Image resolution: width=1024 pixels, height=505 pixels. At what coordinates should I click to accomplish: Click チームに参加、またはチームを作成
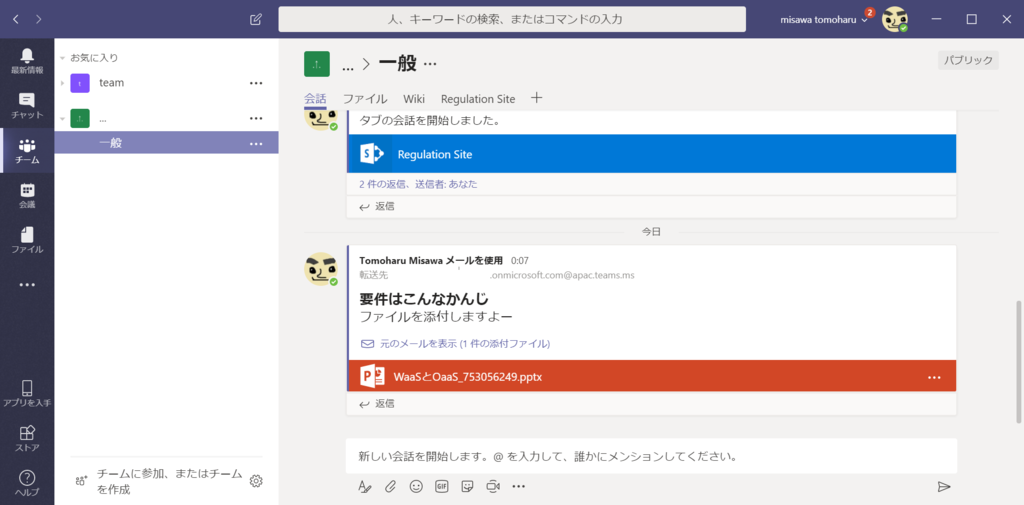click(169, 481)
